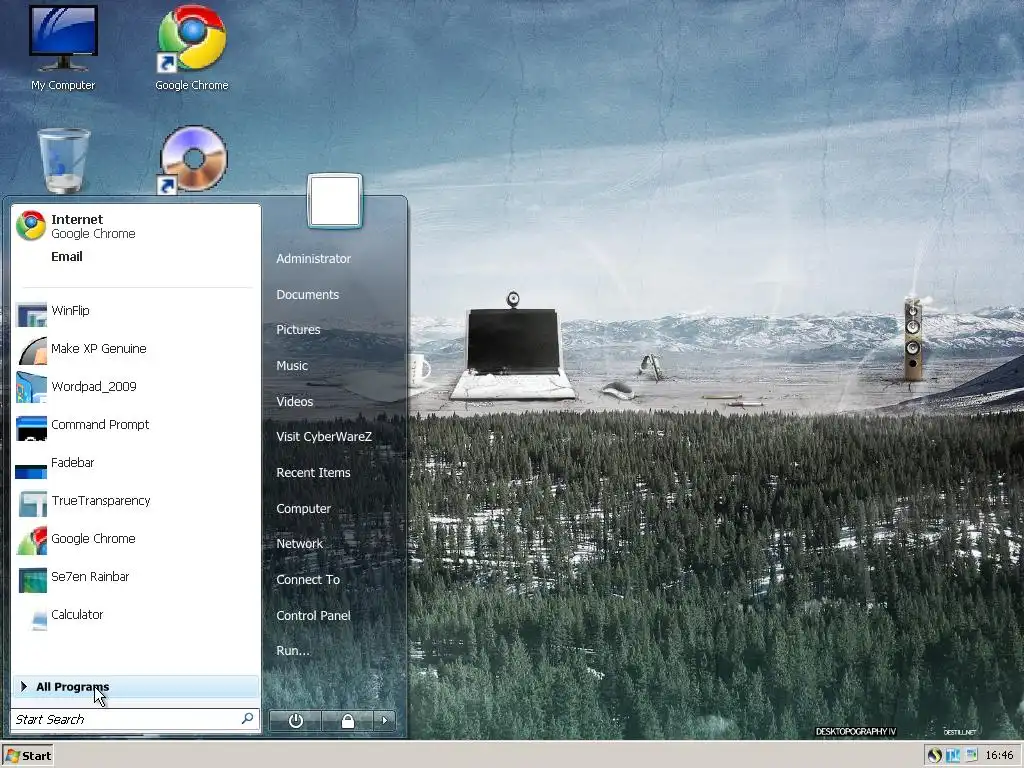Click the first system tray icon

tap(935, 756)
